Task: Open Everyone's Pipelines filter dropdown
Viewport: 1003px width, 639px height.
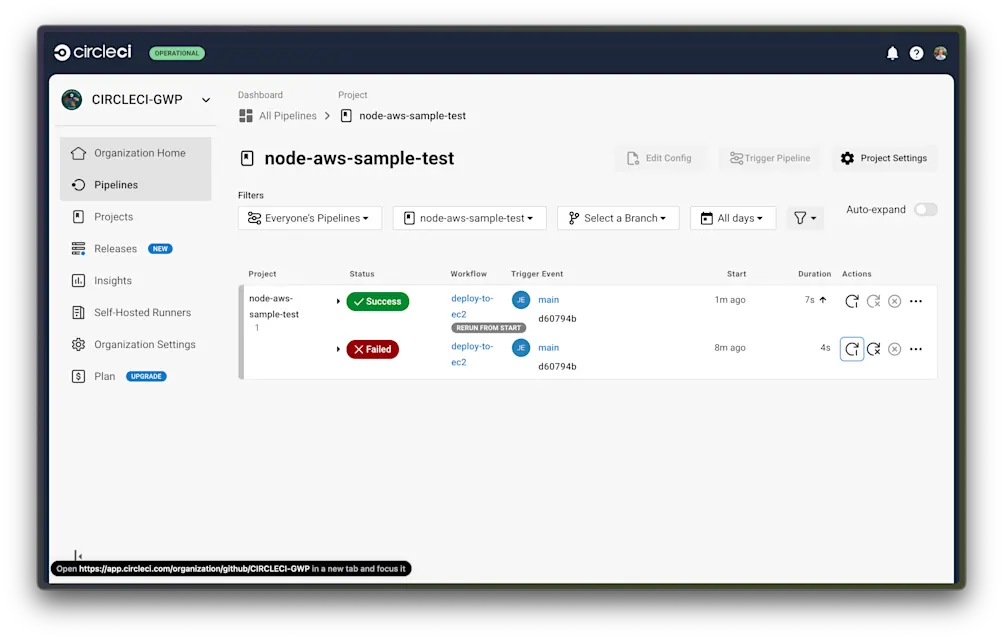Action: point(310,218)
